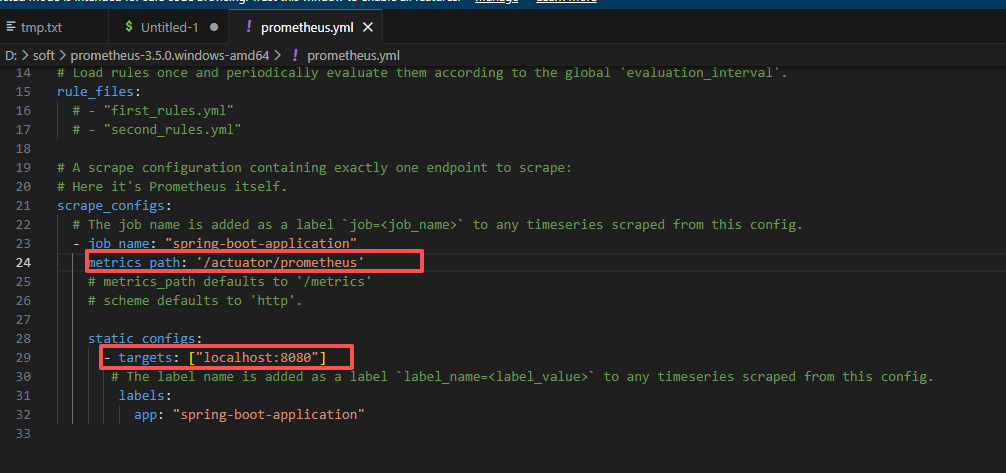
Task: Click the "localhost:8080" target value
Action: pyautogui.click(x=257, y=357)
